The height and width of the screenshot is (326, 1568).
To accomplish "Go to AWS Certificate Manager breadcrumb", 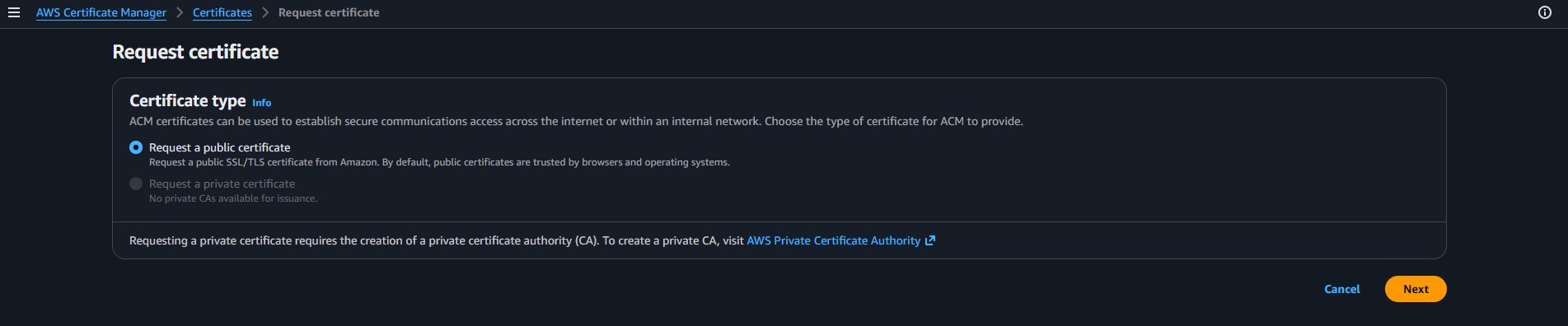I will [101, 12].
